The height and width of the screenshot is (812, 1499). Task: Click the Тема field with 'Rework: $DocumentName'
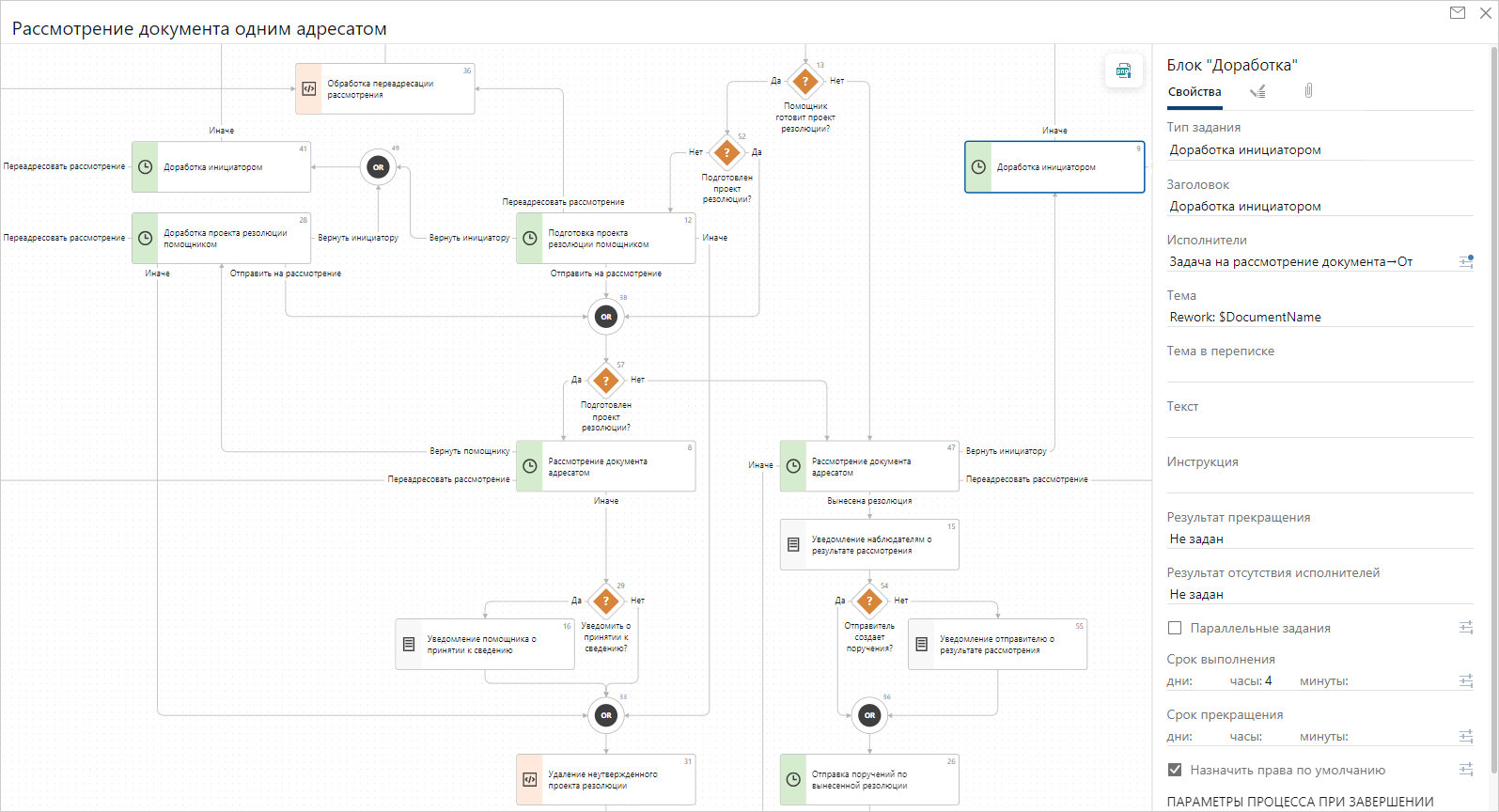(x=1319, y=317)
